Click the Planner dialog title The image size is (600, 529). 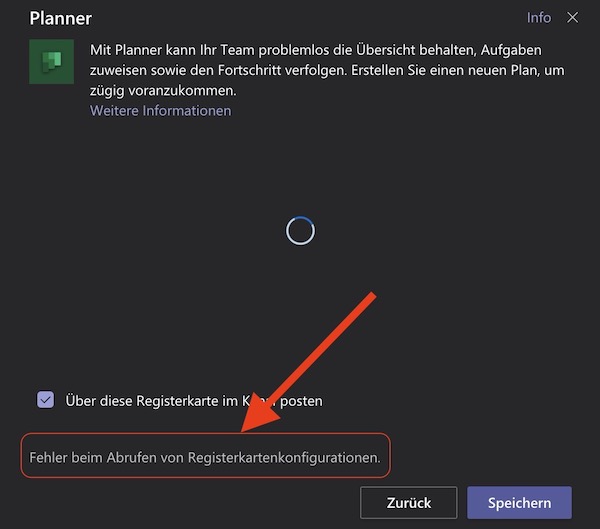click(60, 18)
